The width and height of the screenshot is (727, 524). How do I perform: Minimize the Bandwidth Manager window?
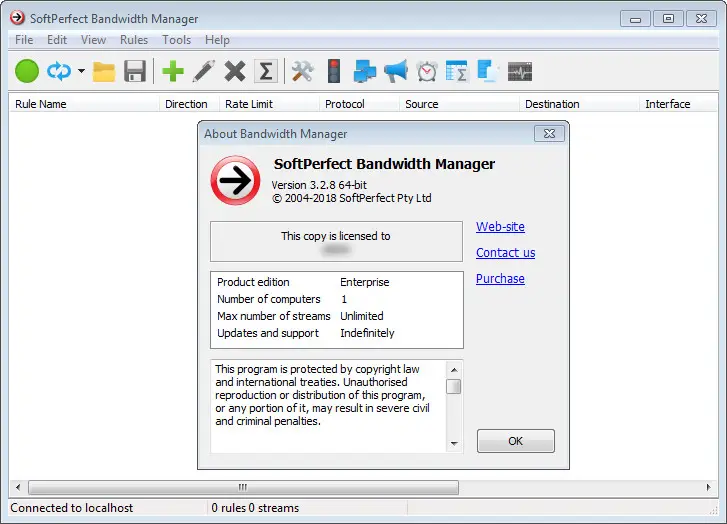(635, 19)
